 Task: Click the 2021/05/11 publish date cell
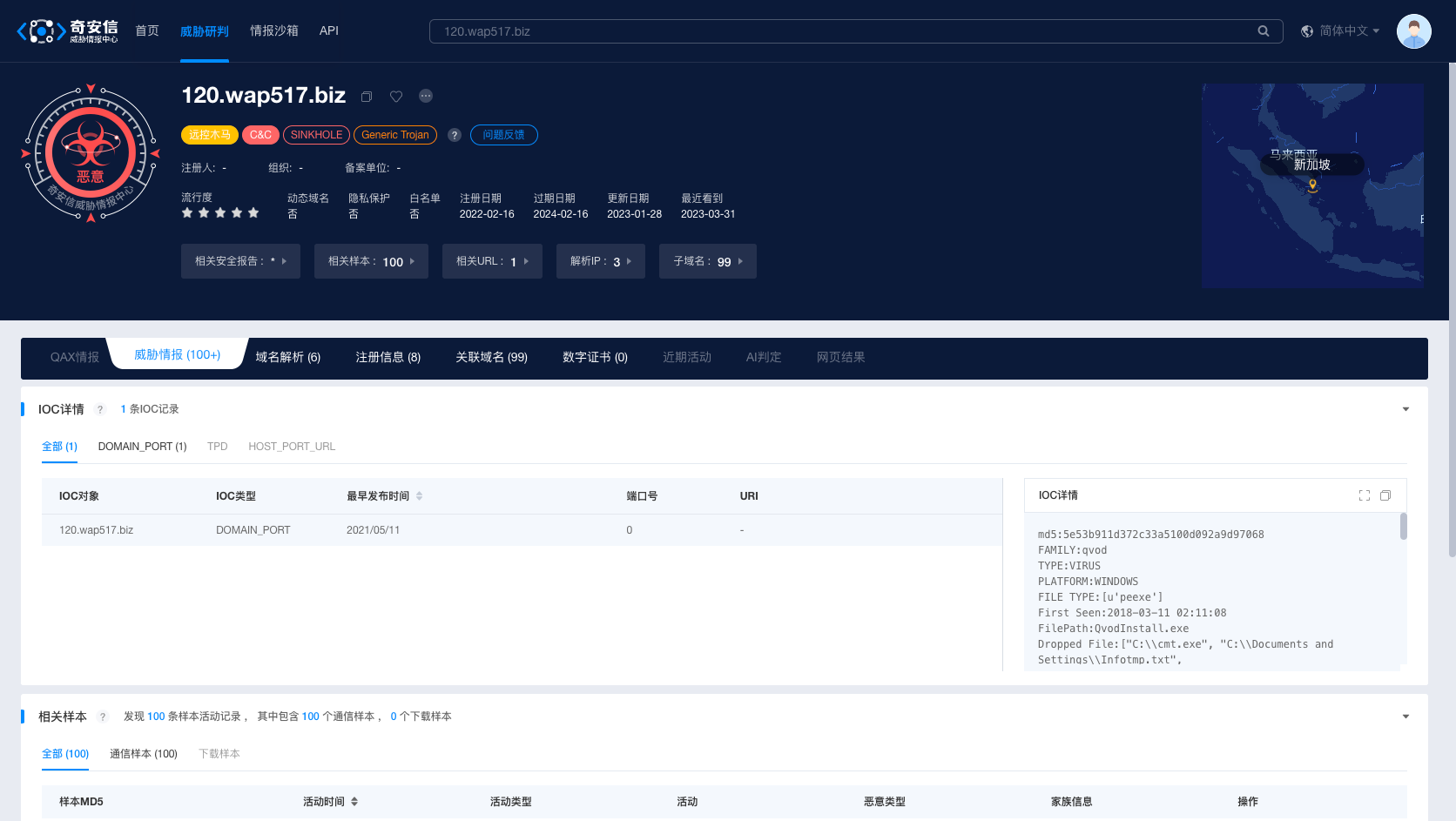tap(373, 530)
